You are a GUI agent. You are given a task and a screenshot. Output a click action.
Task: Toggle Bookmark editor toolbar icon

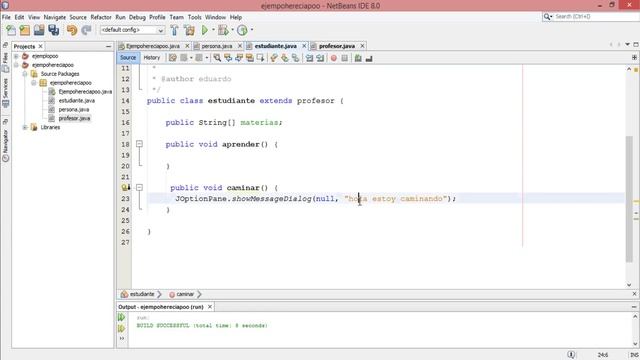(295, 58)
